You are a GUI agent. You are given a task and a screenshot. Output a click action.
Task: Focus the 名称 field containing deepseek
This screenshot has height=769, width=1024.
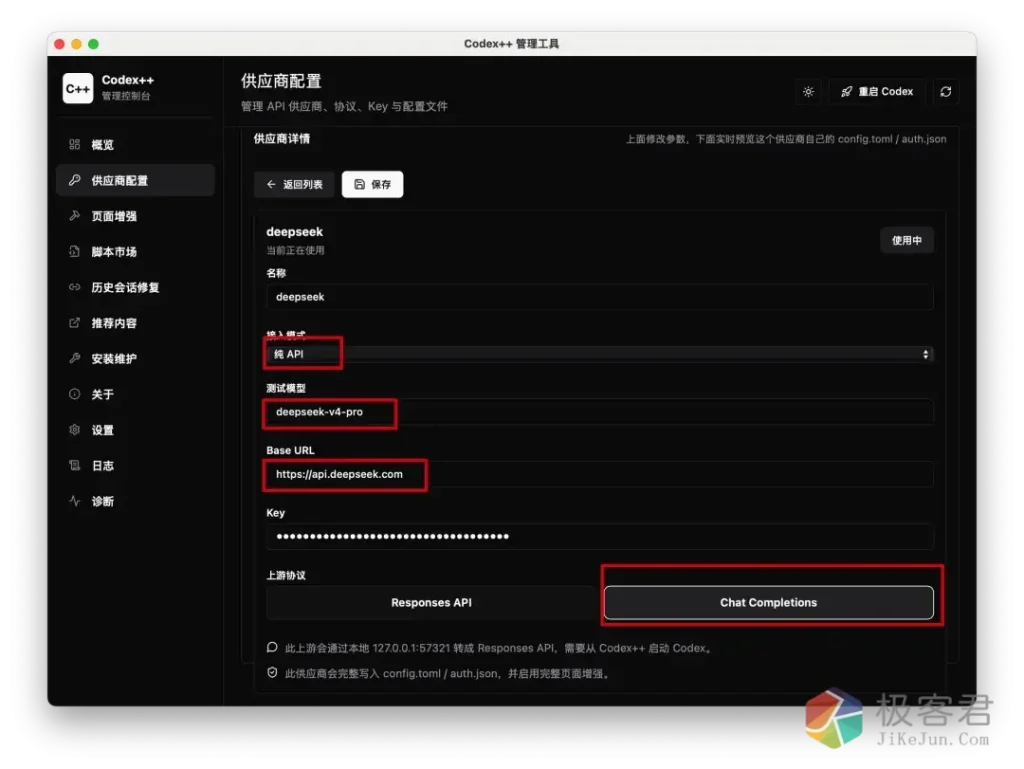600,297
